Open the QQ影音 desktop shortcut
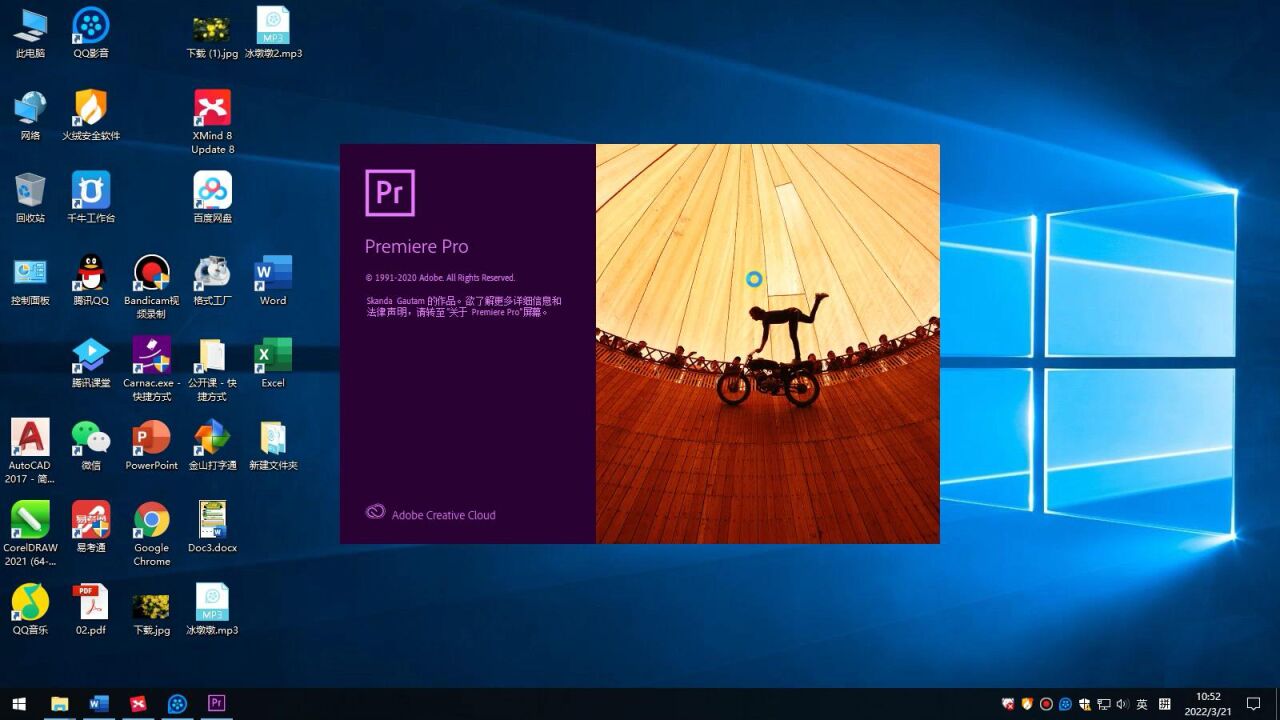1280x720 pixels. tap(91, 31)
